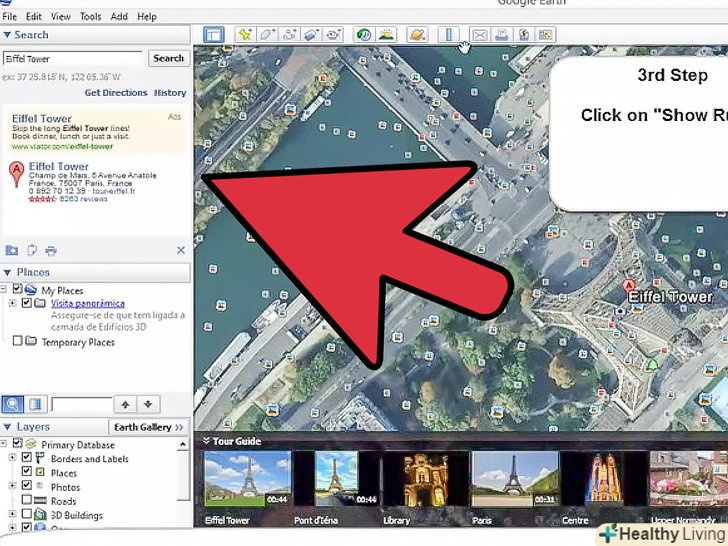Collapse the Tour Guide strip
This screenshot has height=546, width=728.
point(206,441)
